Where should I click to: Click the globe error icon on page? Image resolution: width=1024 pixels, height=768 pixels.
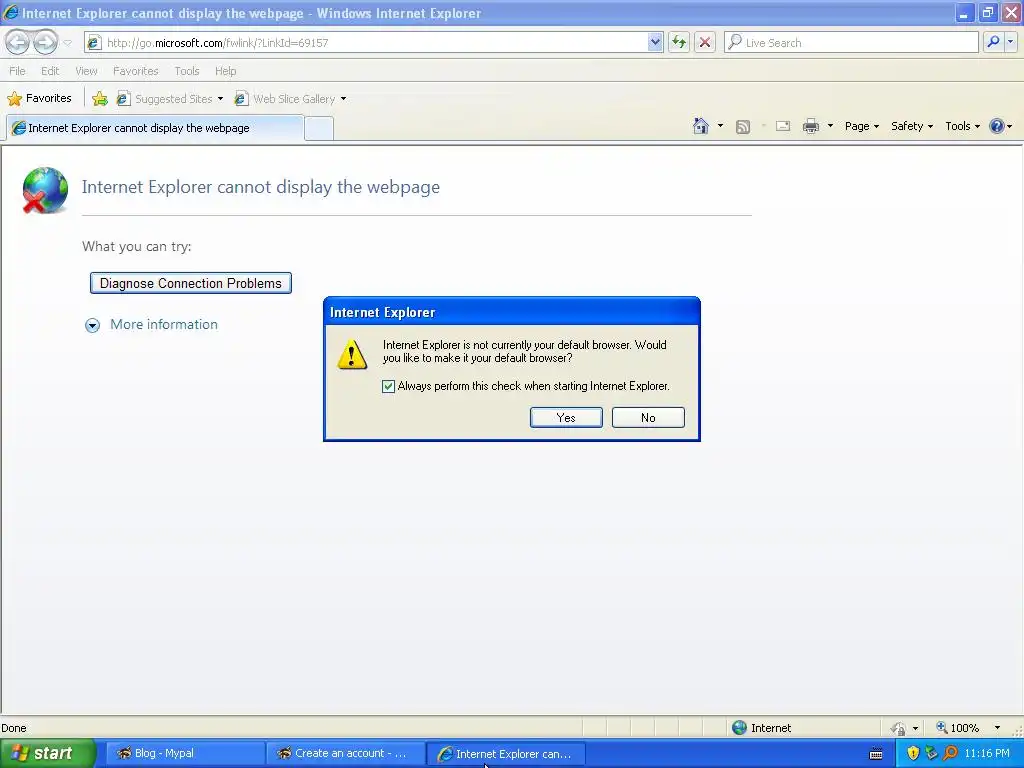44,190
